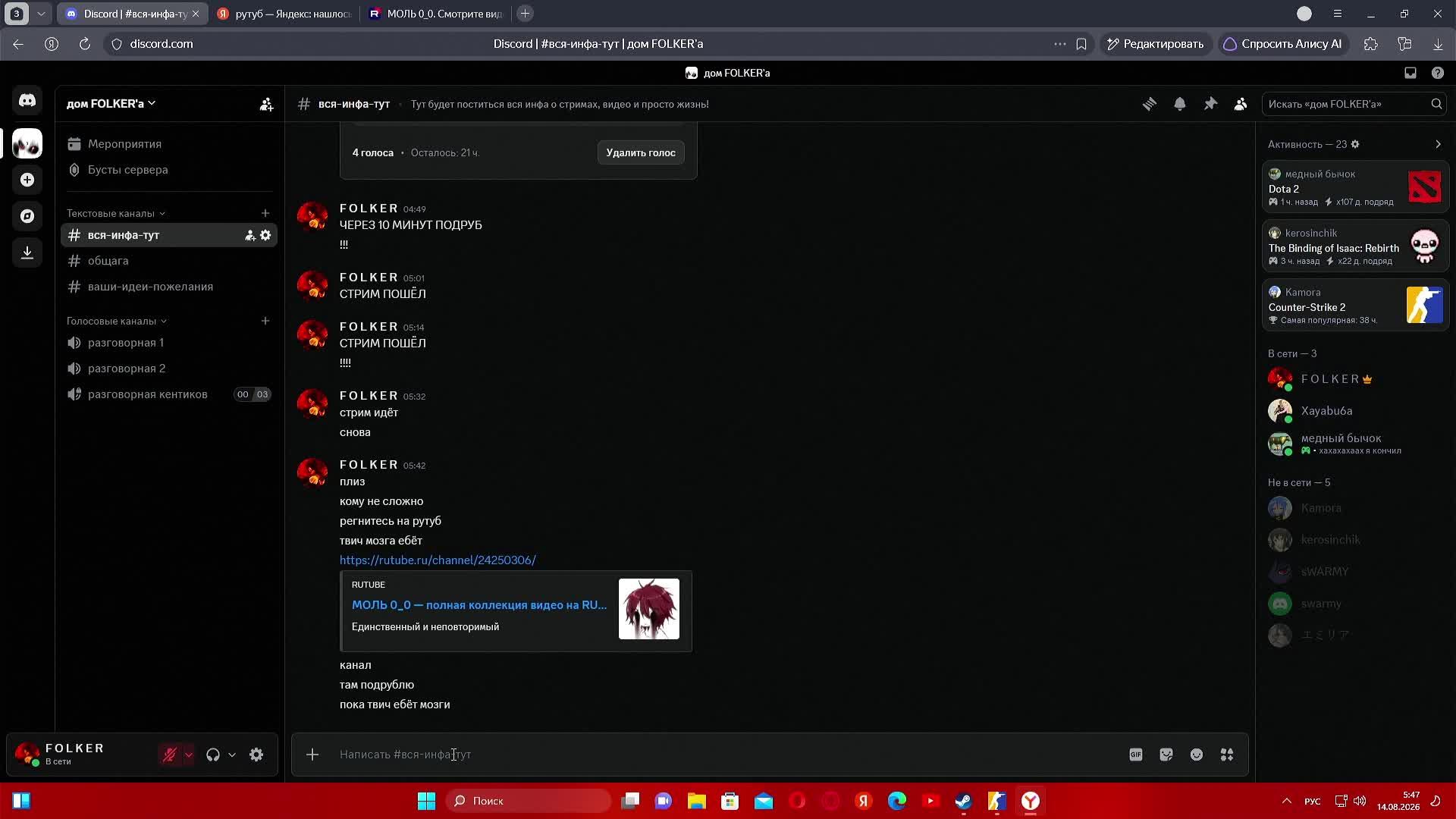Open the Counter-Strike 2 activity card
Screen dimensions: 1456x819
coord(1355,305)
